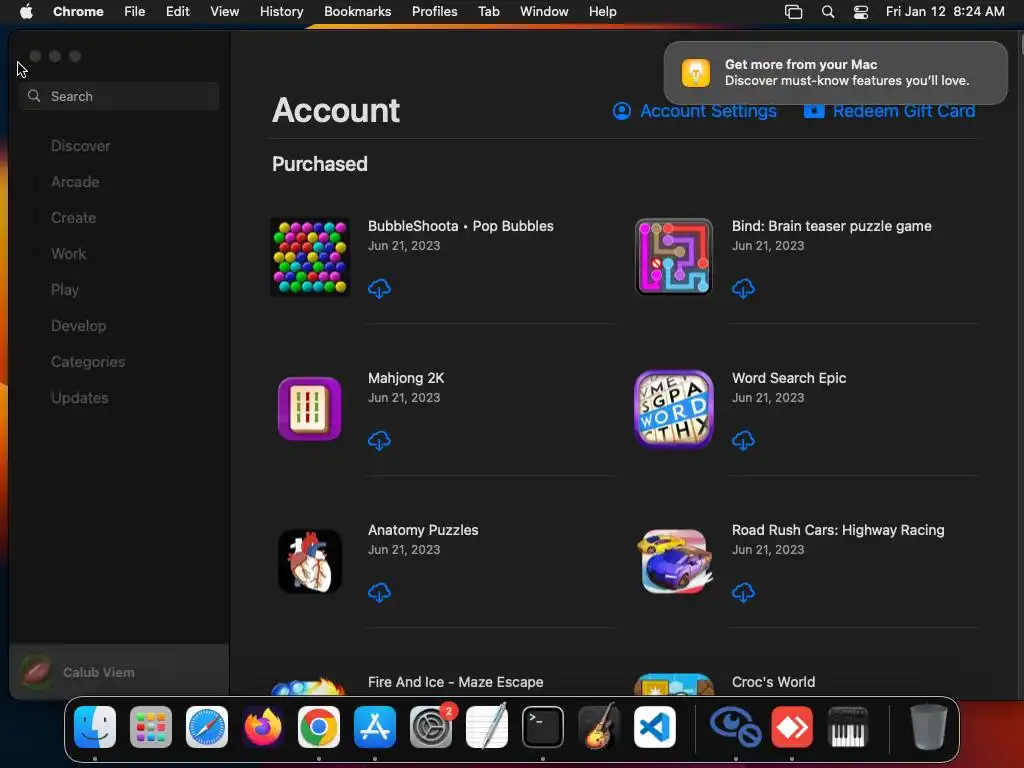The image size is (1024, 768).
Task: Download BubbleShoota Pop Bubbles from cloud
Action: click(379, 288)
